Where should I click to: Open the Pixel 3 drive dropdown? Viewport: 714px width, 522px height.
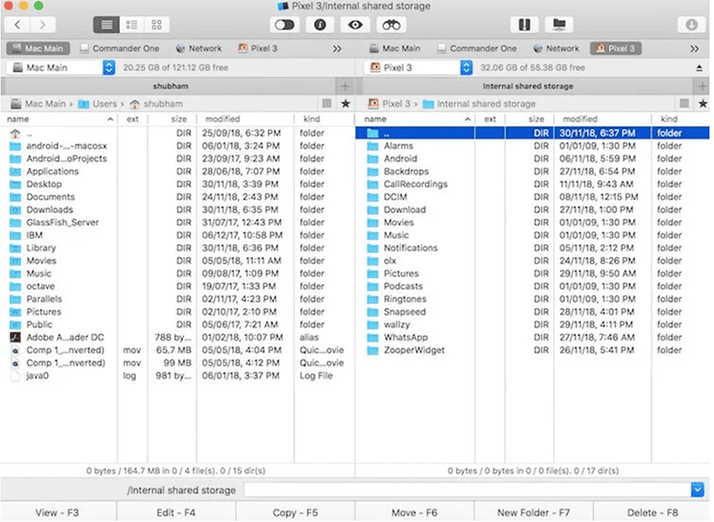click(466, 68)
